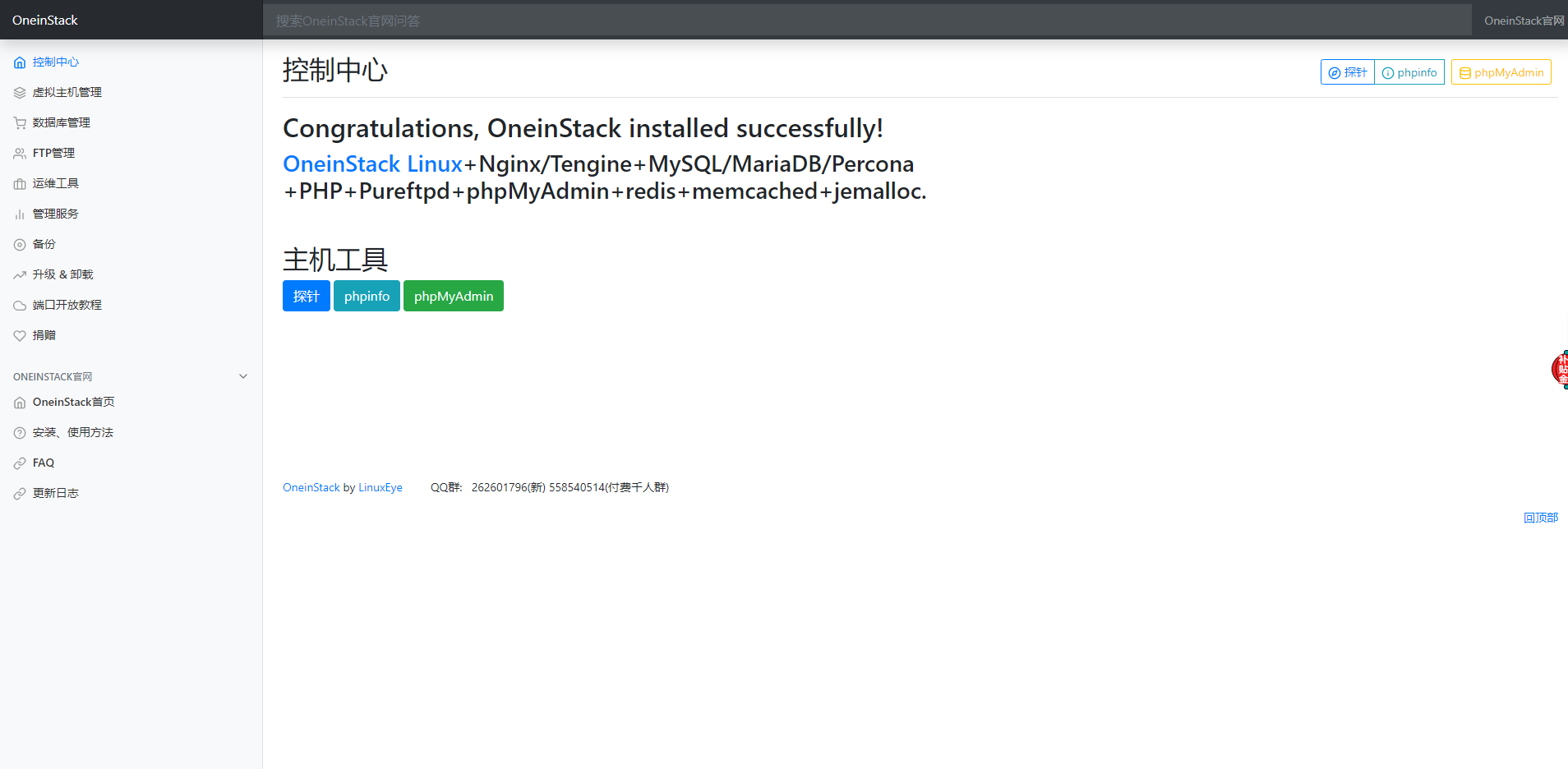This screenshot has height=769, width=1568.
Task: Click the green phpMyAdmin button under 主机工具
Action: (x=454, y=296)
